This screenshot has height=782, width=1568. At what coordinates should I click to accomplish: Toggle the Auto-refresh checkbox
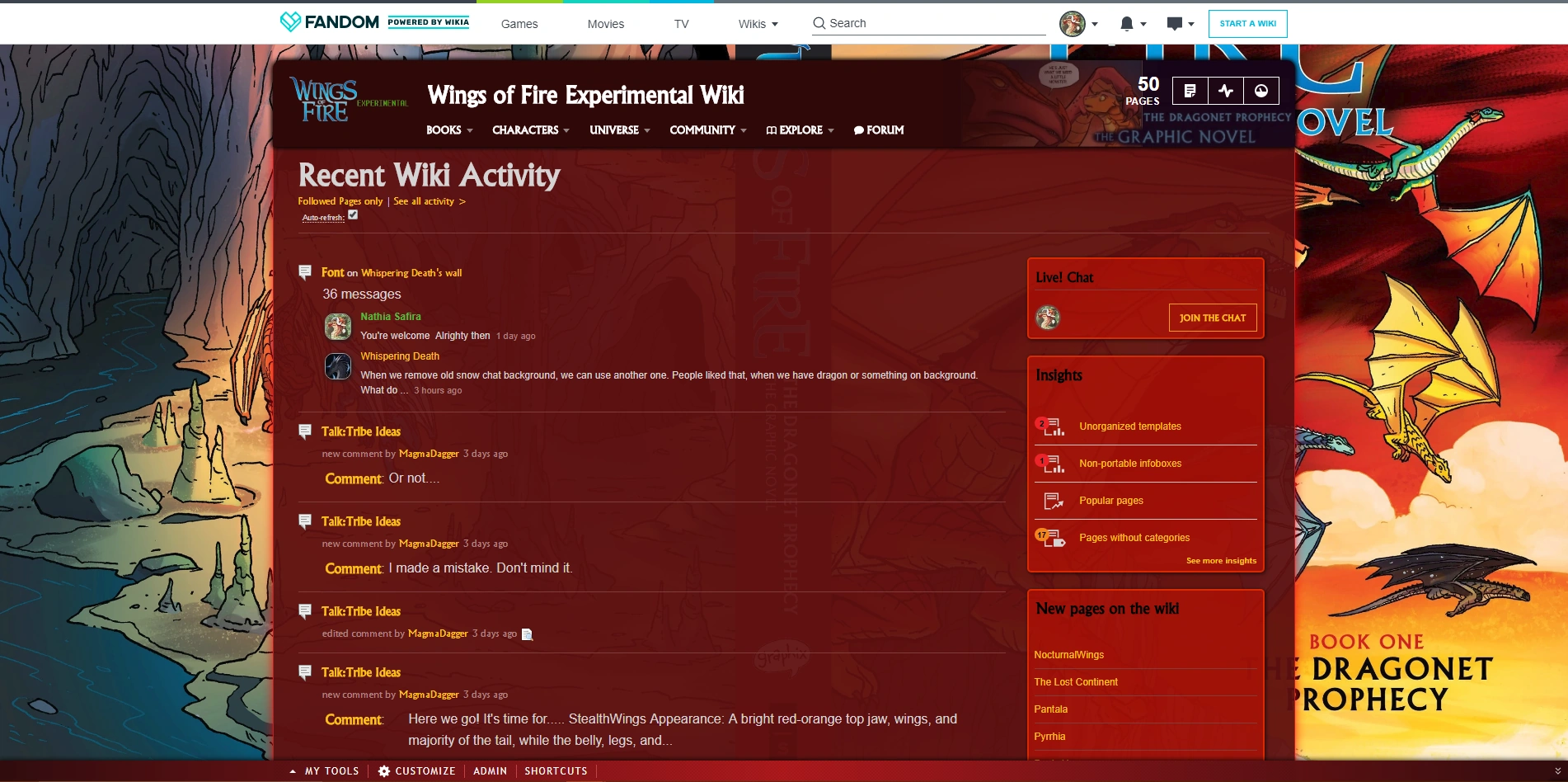(x=353, y=214)
